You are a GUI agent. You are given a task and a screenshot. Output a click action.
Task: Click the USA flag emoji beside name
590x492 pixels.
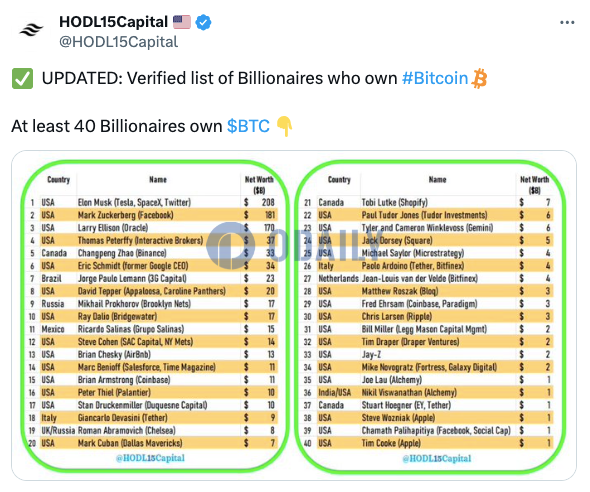point(182,22)
